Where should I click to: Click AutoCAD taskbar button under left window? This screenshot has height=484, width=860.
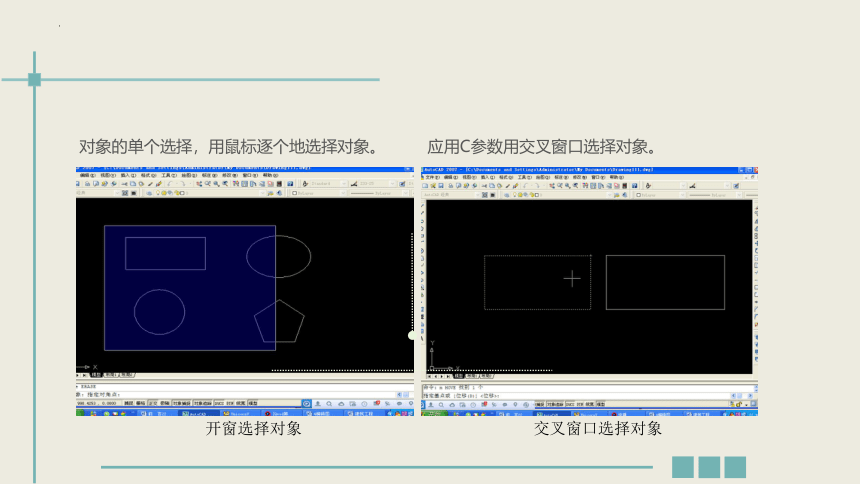click(198, 413)
